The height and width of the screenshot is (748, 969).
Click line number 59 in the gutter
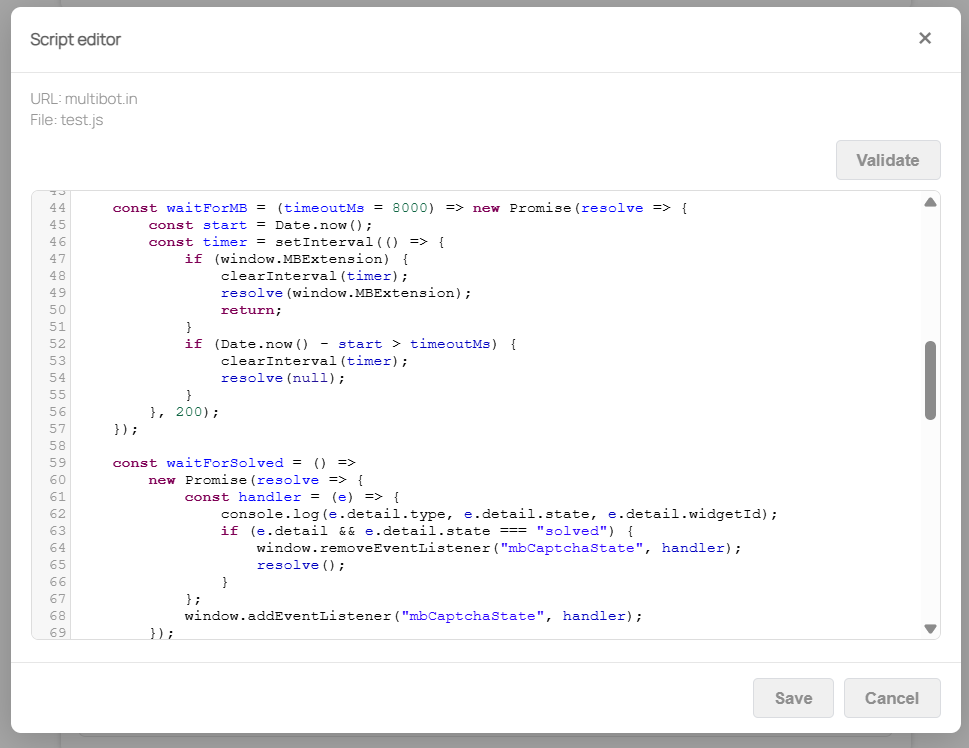pyautogui.click(x=58, y=462)
